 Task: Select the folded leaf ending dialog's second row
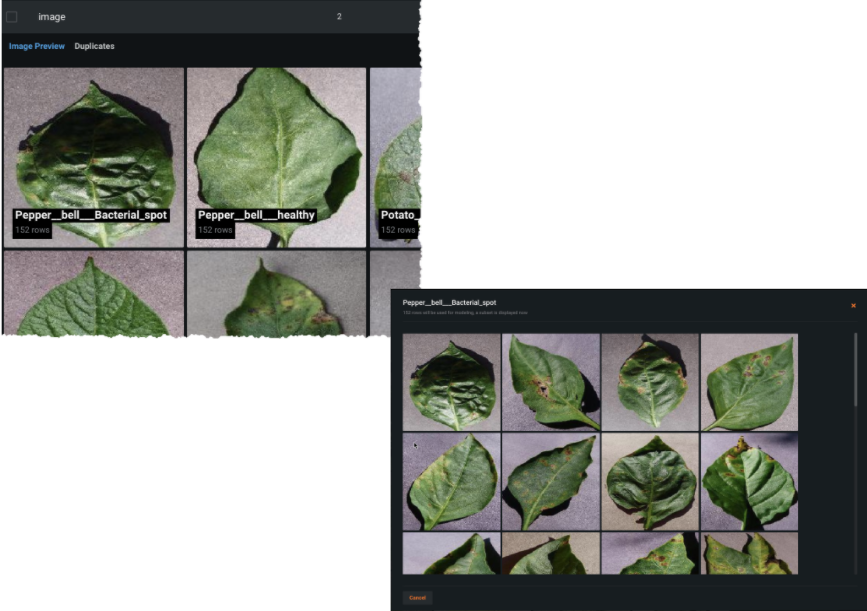749,481
